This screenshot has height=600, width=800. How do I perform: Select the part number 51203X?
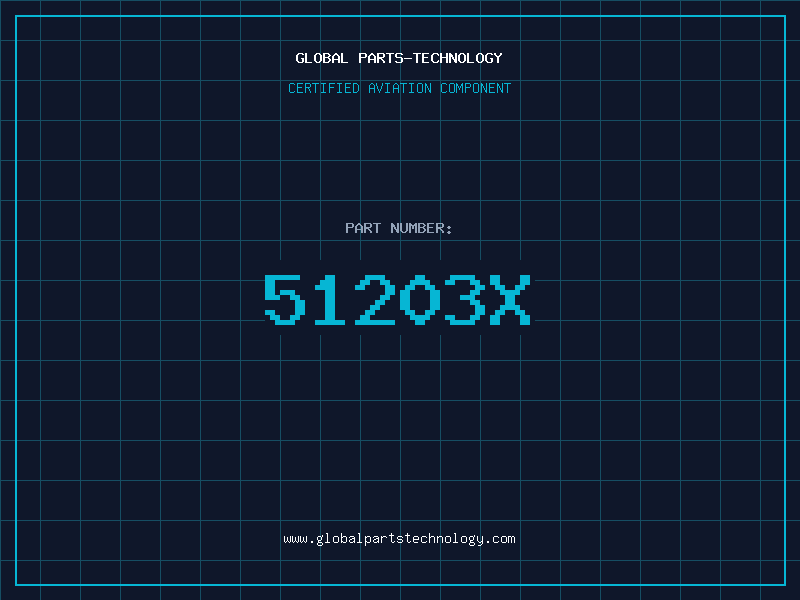397,299
